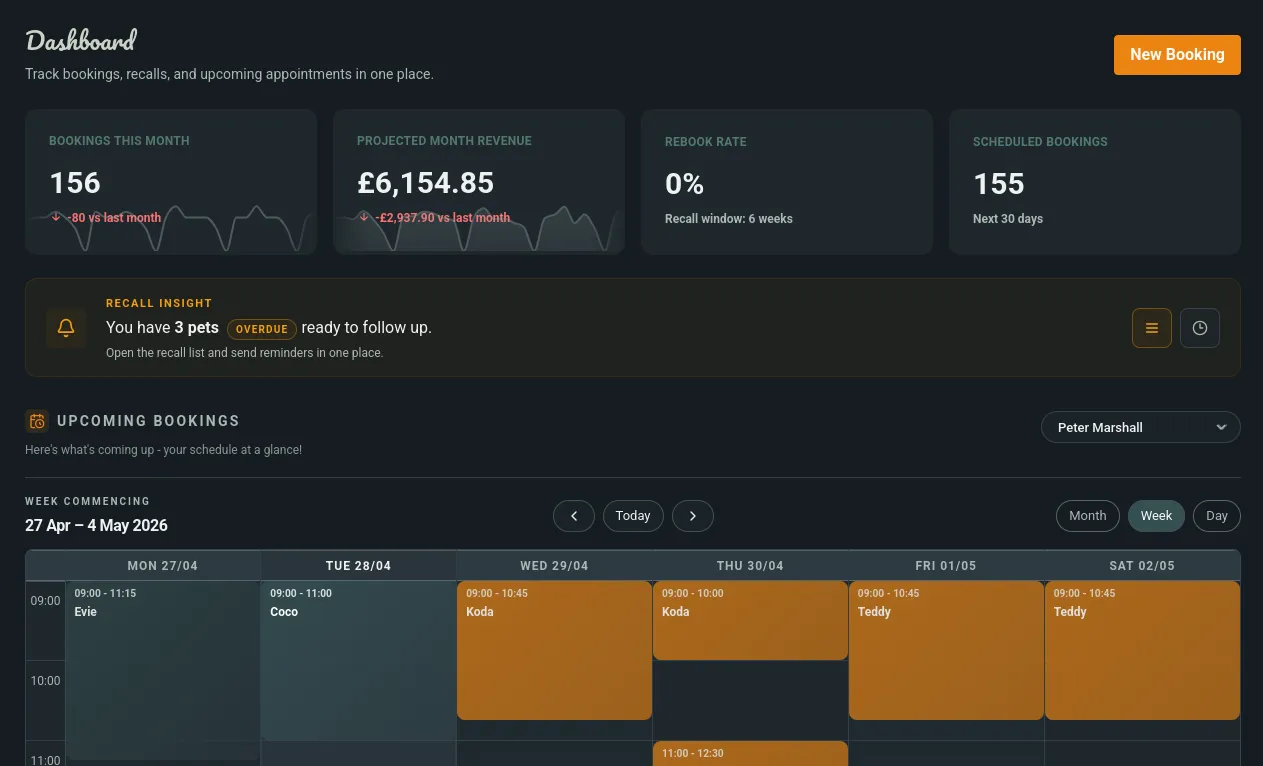Click the WED 29/04 column header
The image size is (1263, 766).
point(555,566)
